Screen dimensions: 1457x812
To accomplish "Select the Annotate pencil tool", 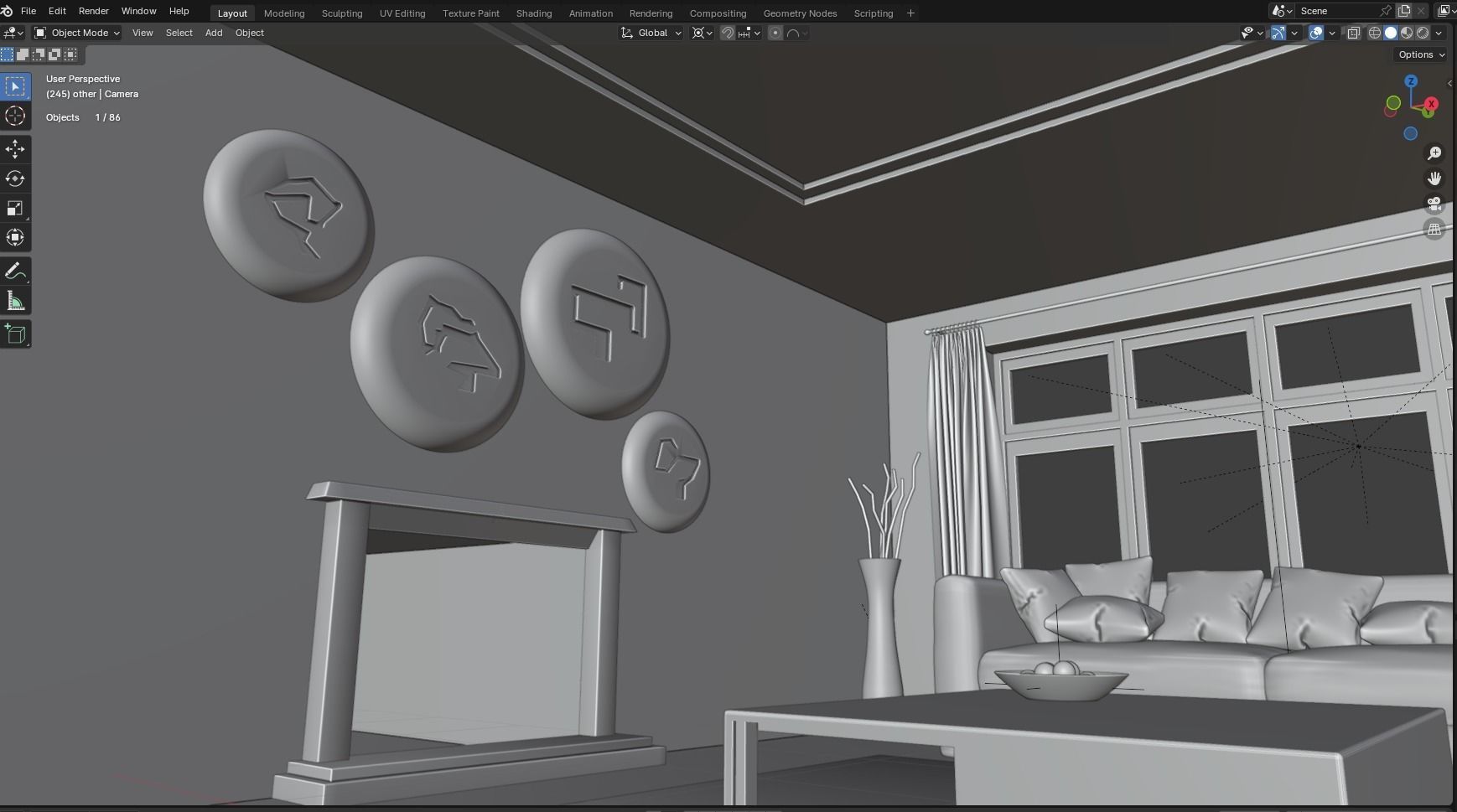I will [x=15, y=271].
